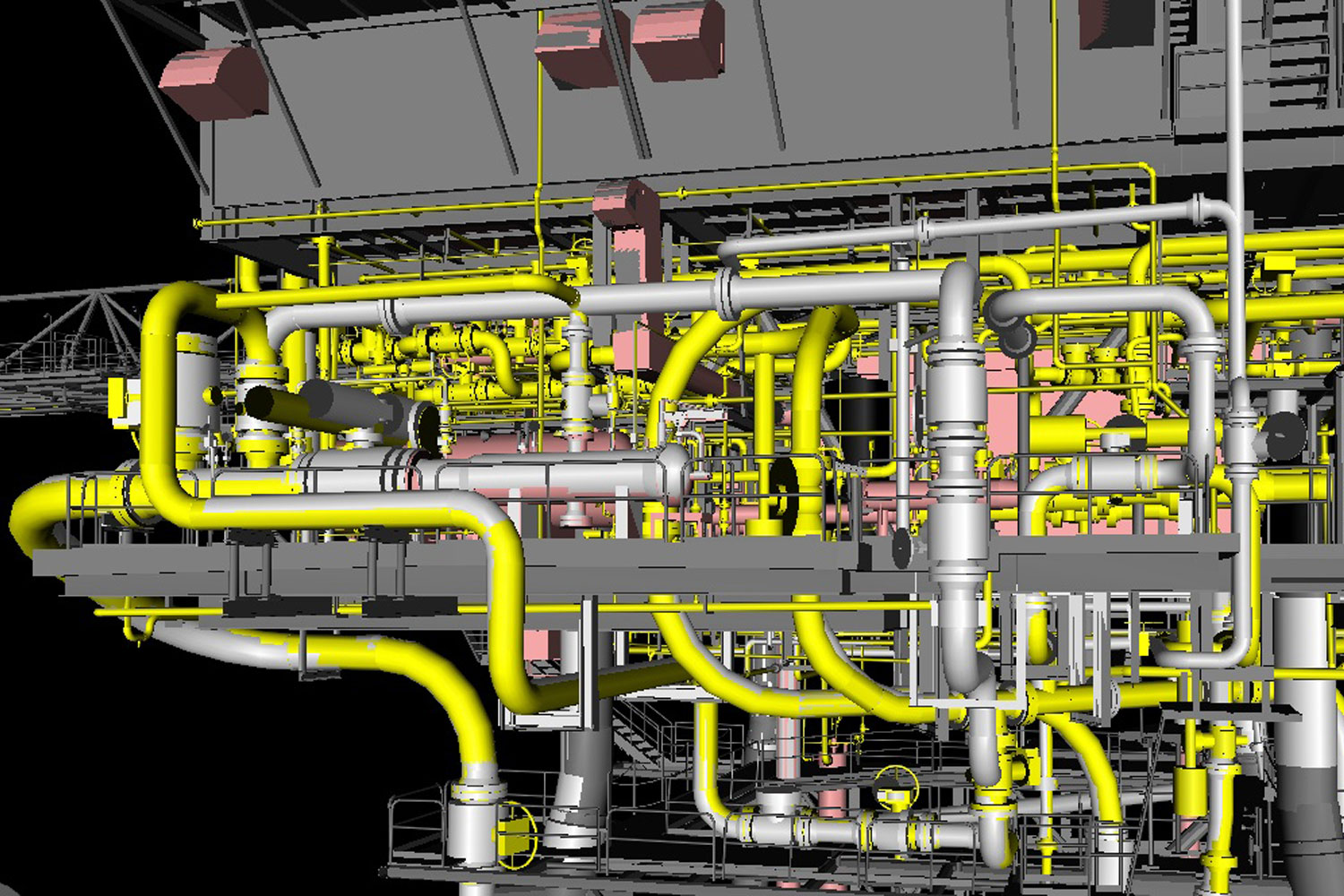Select the yellow-gray cylindrical vessel at upper left
Viewport: 1344px width, 896px height.
point(197,376)
